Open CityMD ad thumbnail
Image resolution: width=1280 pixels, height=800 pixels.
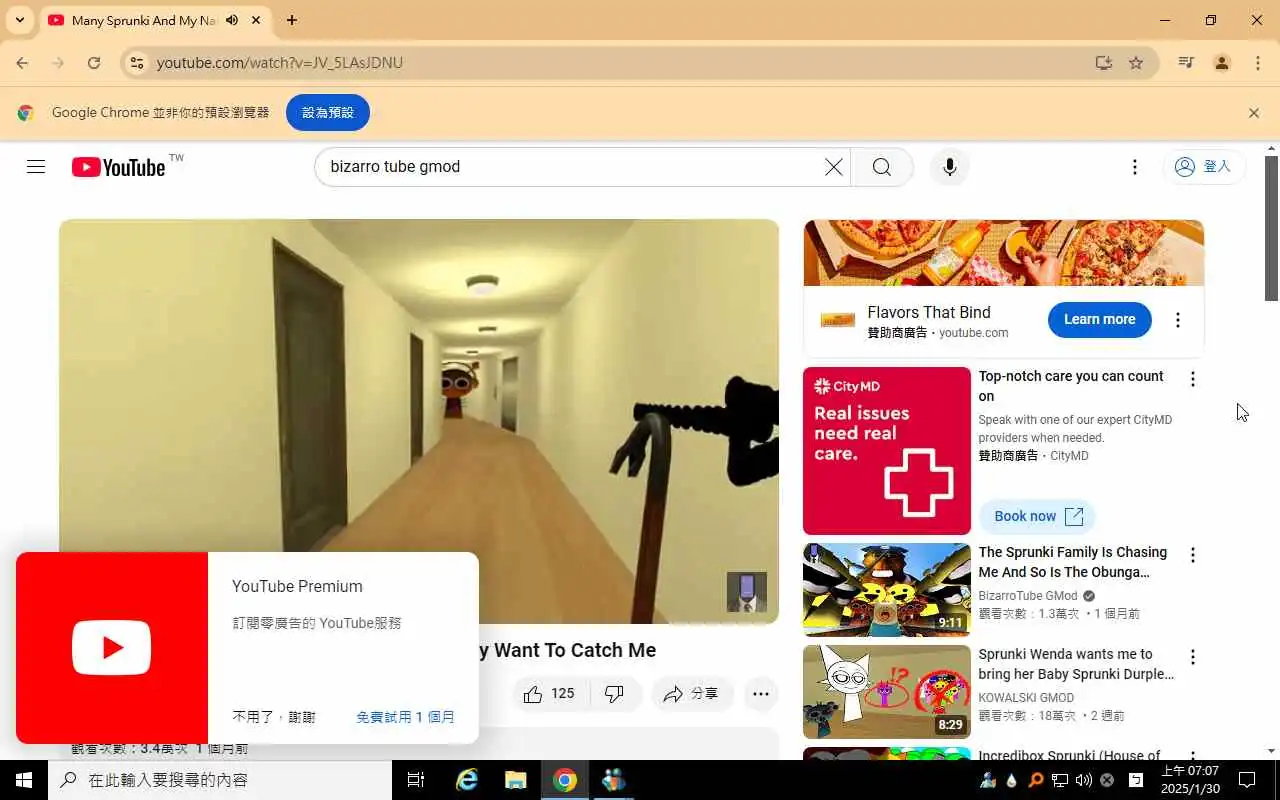tap(887, 451)
